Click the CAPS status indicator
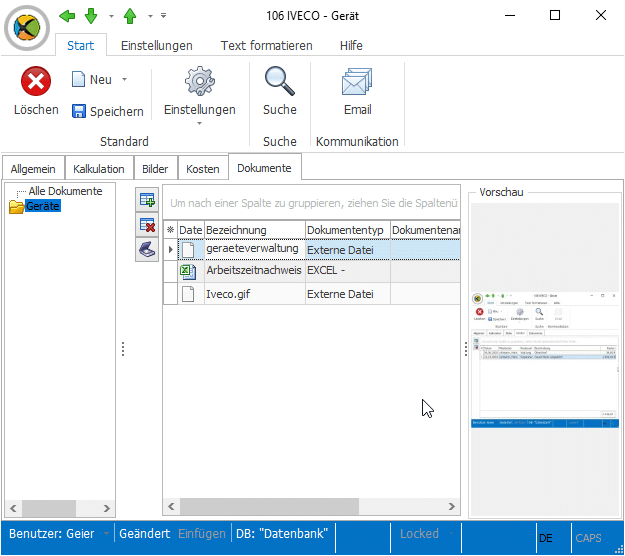 (x=588, y=538)
